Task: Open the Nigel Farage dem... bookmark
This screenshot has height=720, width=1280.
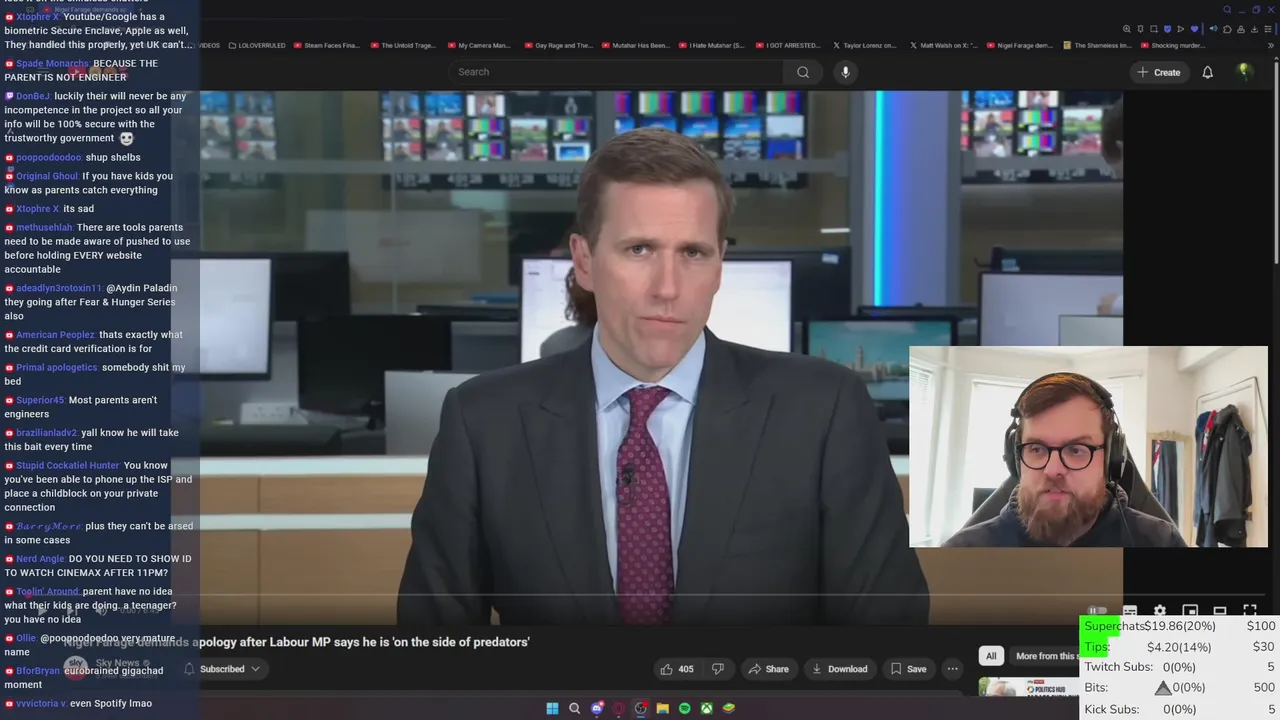Action: (1020, 45)
